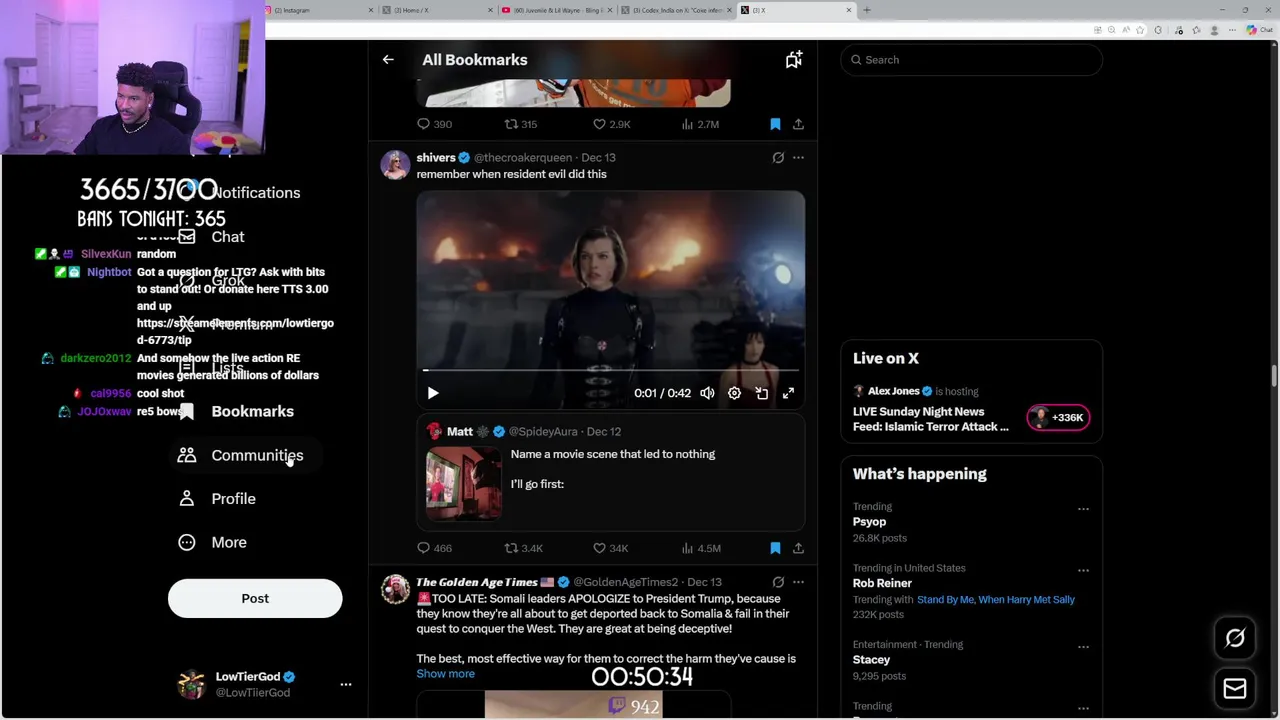Open LowTierGod account switcher dots
The image size is (1280, 720).
[346, 685]
